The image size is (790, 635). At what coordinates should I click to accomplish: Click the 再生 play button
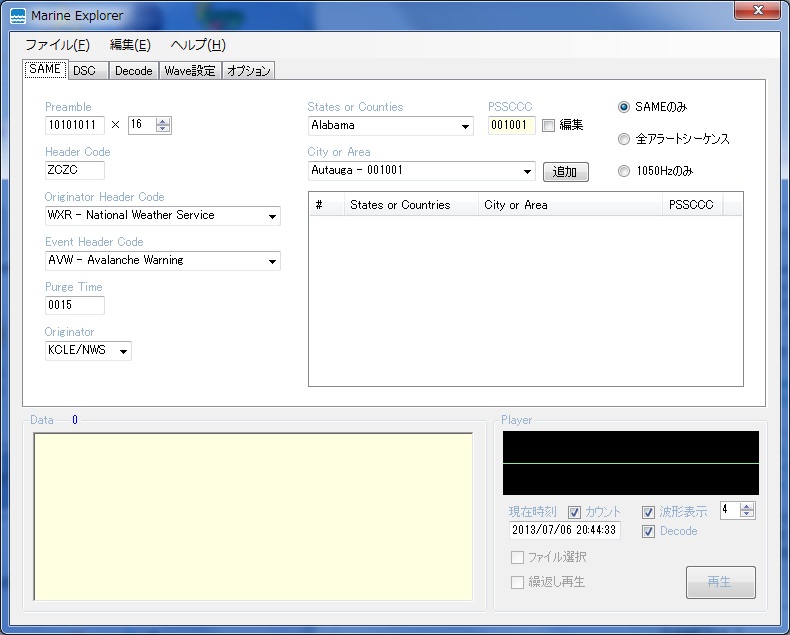pos(720,583)
